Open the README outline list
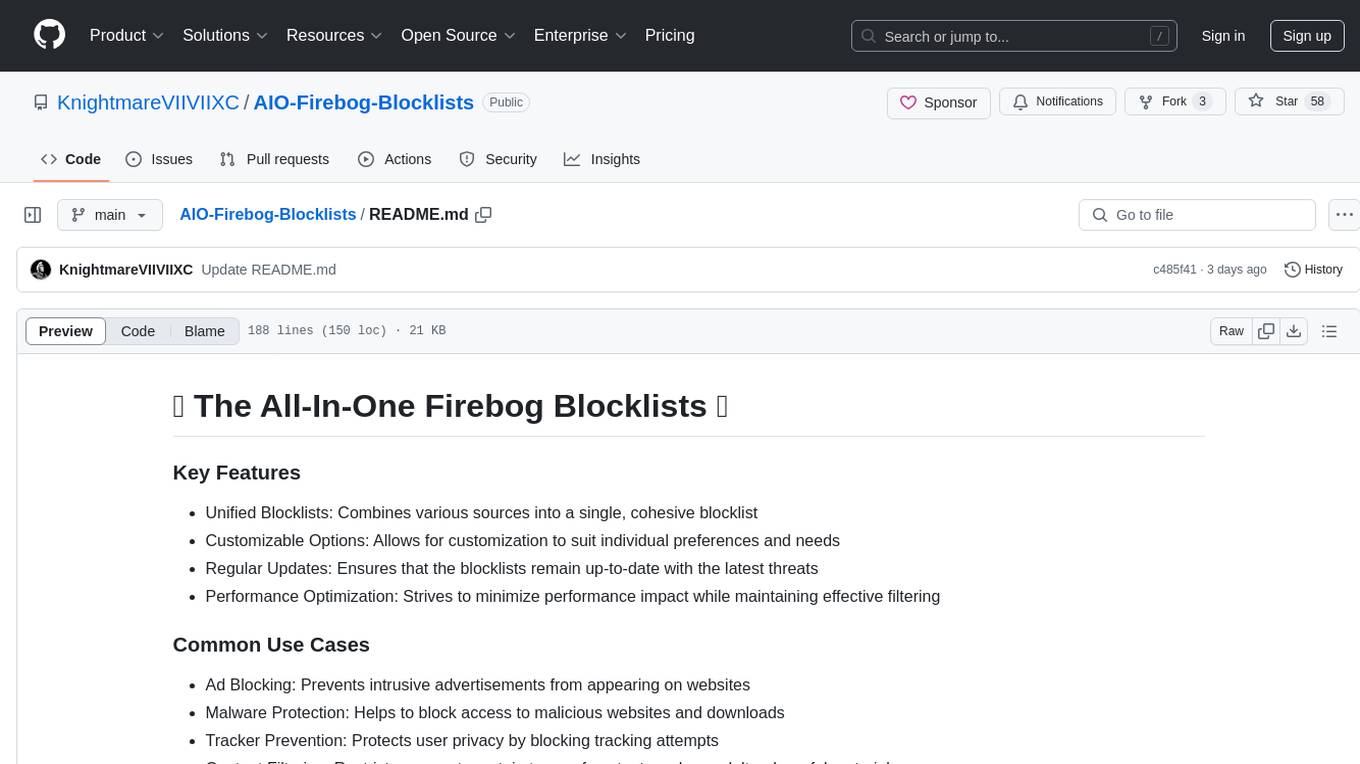 point(1329,331)
